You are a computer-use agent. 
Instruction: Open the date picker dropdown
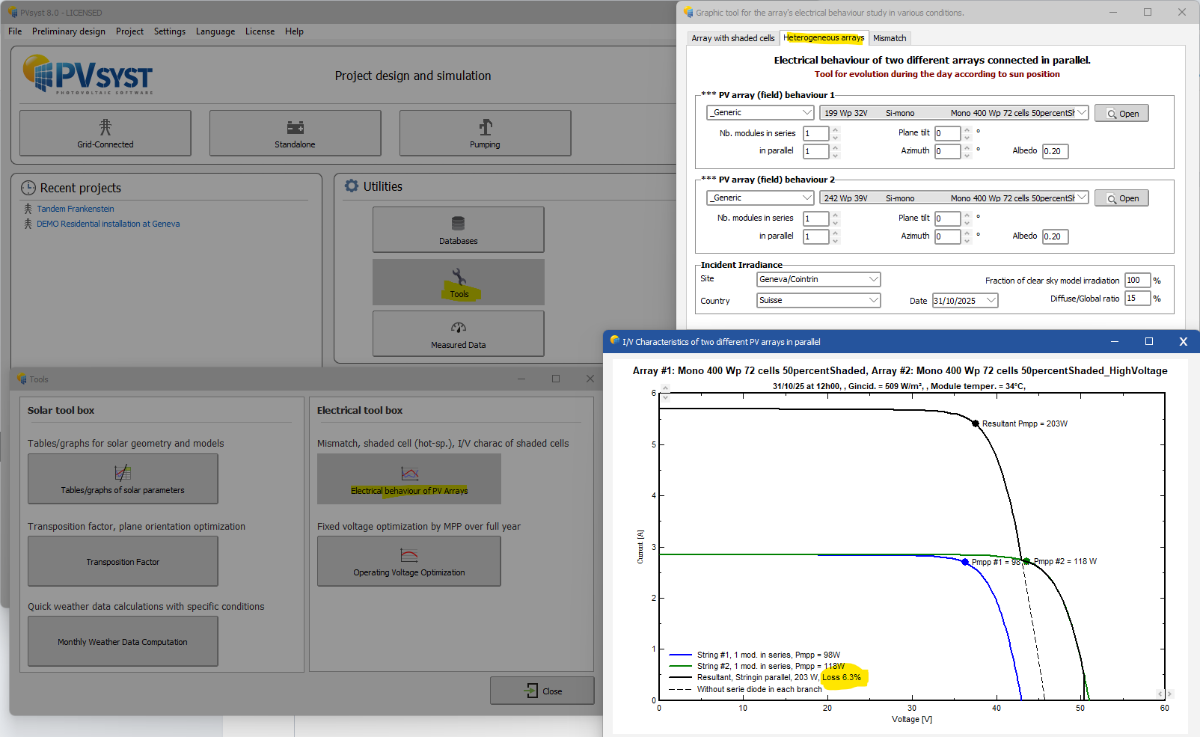pyautogui.click(x=991, y=300)
